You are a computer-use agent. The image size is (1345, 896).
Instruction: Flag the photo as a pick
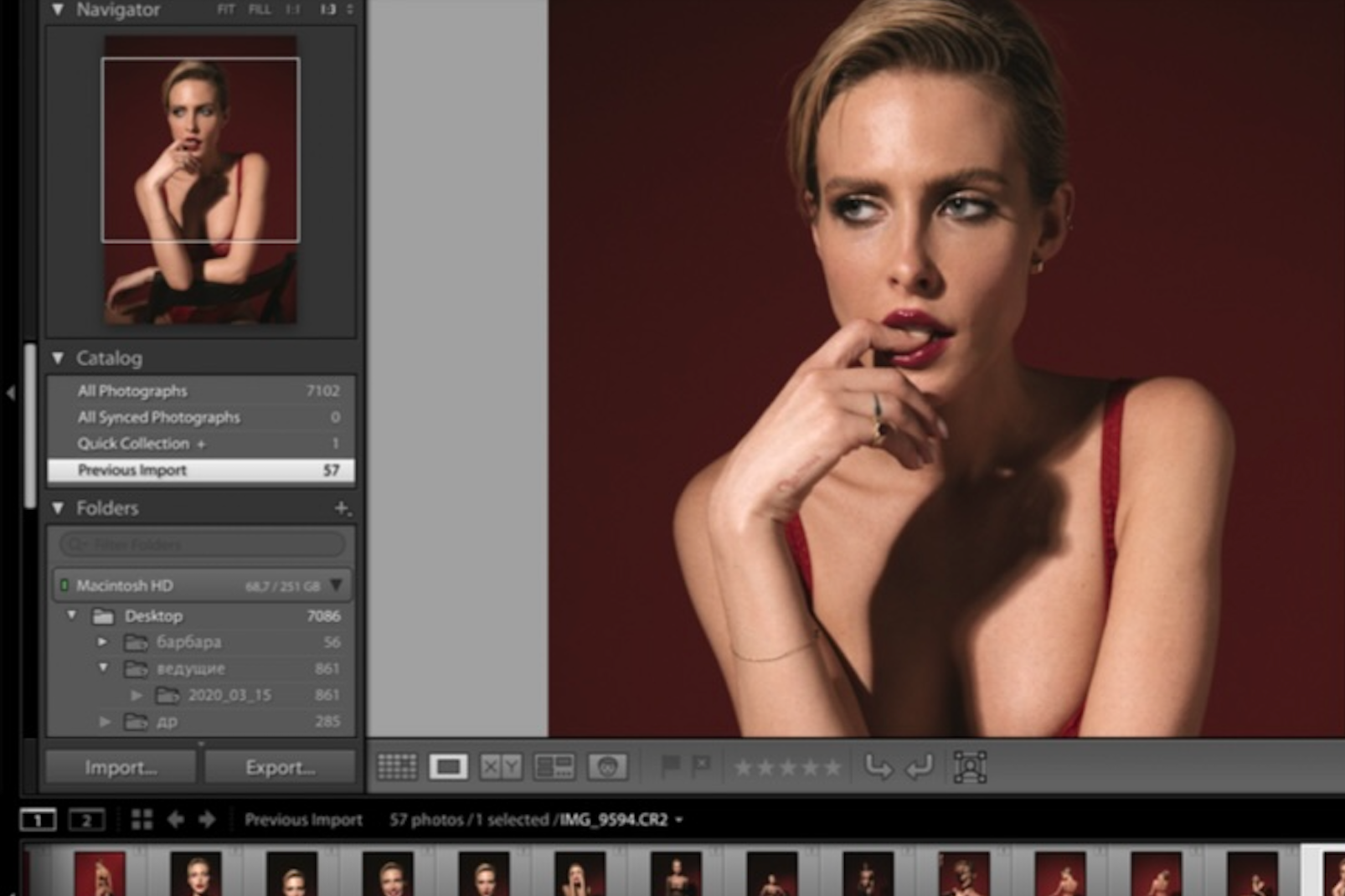[670, 766]
